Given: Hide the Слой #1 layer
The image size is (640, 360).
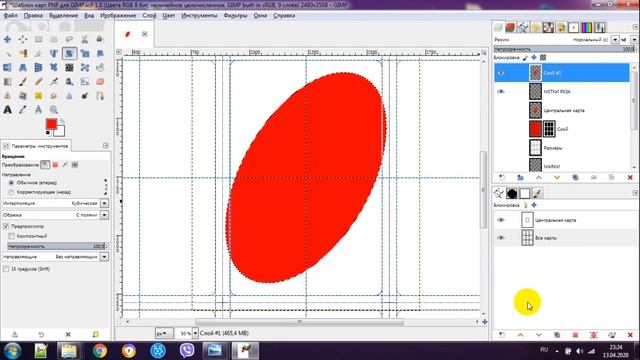Looking at the screenshot, I should coord(501,73).
